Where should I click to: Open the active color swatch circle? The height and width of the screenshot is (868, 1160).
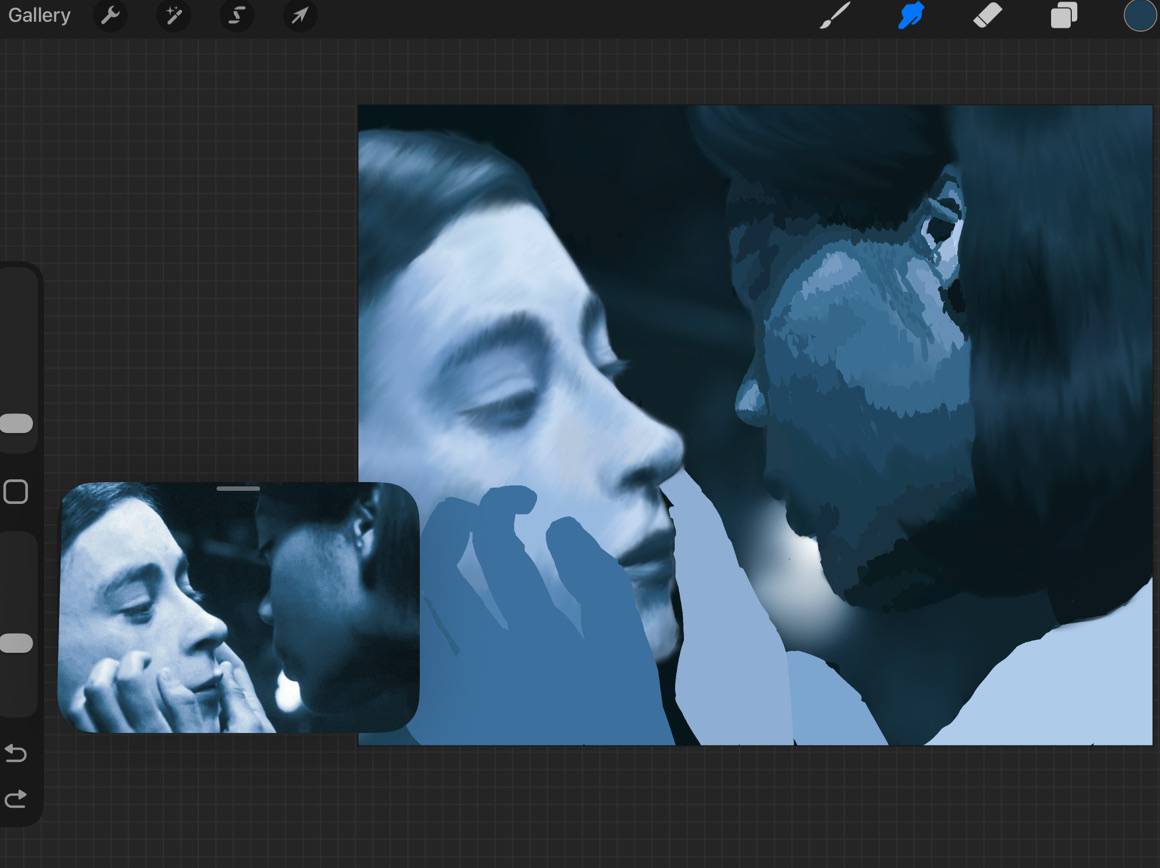click(x=1139, y=16)
